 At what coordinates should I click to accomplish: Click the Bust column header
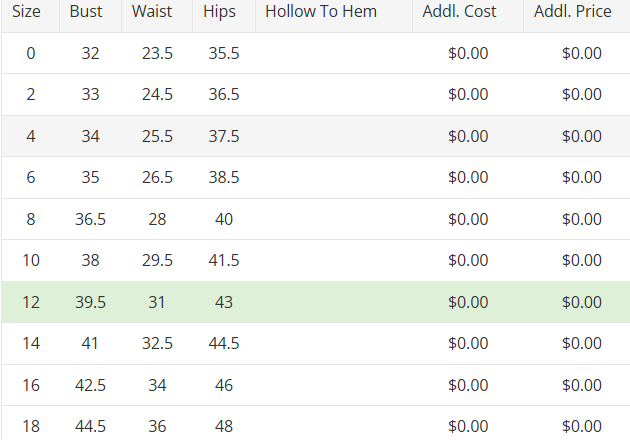[x=86, y=12]
